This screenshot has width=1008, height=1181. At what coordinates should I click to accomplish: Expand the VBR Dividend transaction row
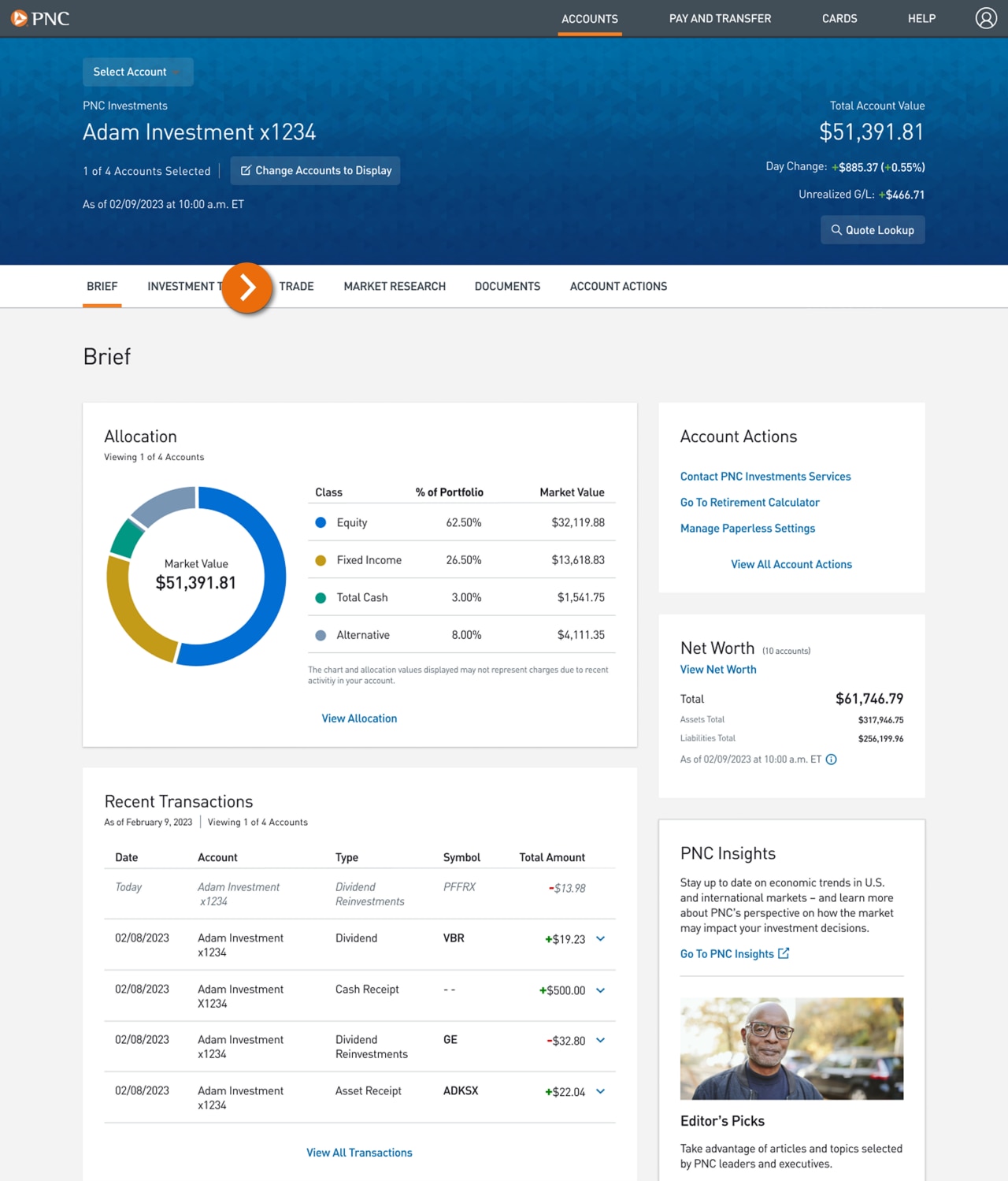point(600,939)
